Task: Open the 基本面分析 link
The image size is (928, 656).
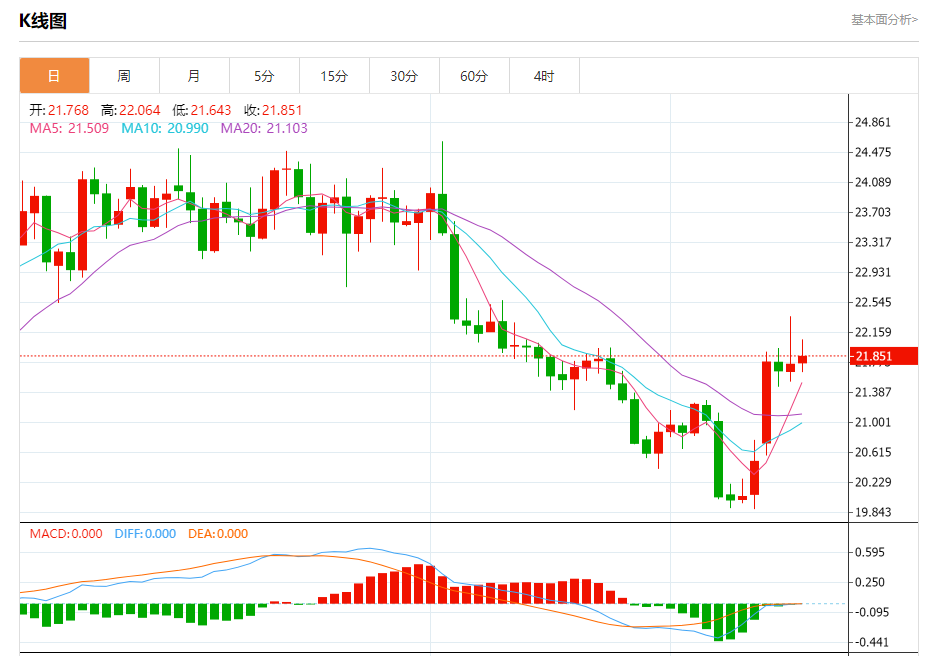Action: click(884, 20)
